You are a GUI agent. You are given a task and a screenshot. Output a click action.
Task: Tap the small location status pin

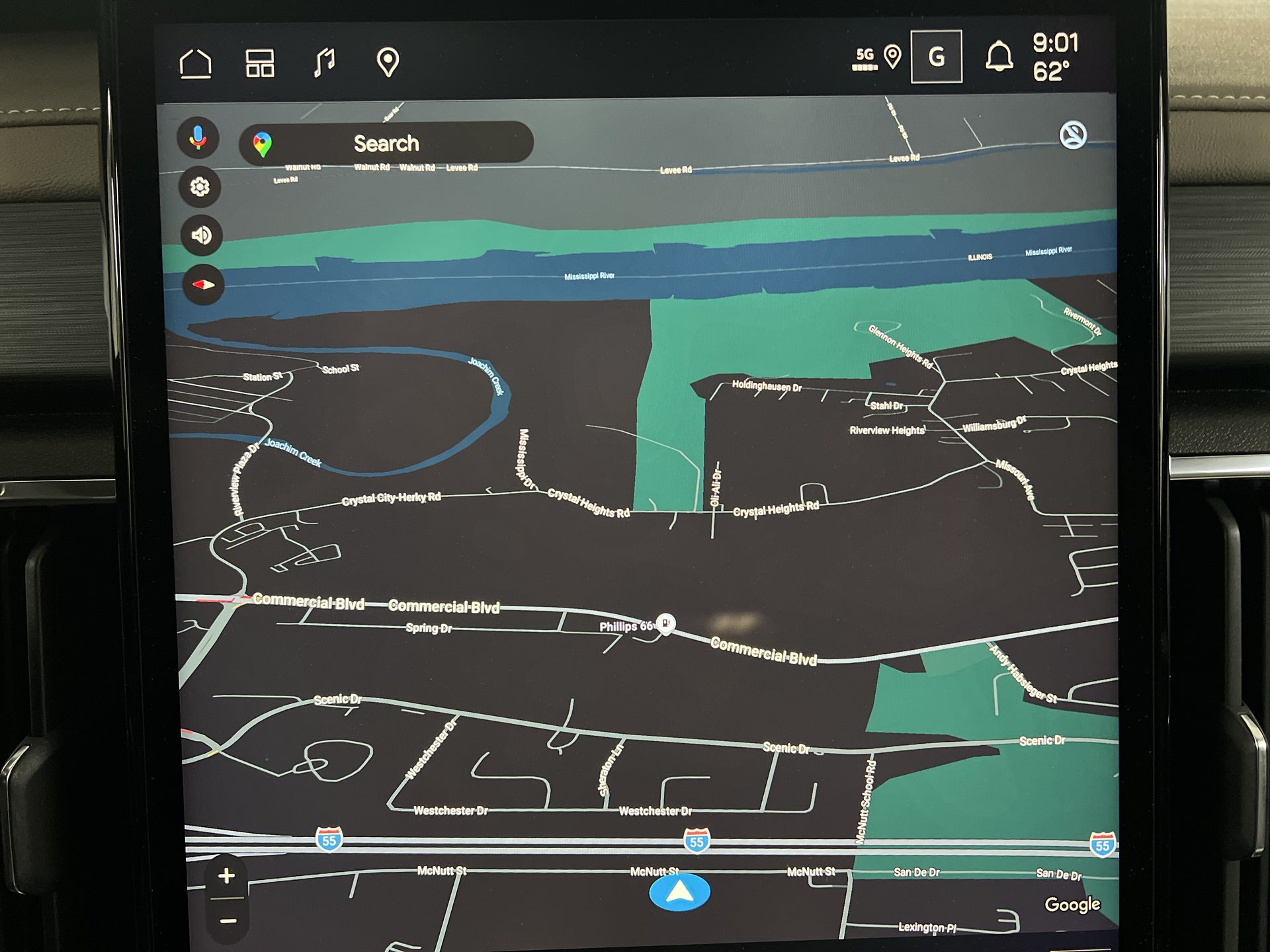pyautogui.click(x=893, y=57)
